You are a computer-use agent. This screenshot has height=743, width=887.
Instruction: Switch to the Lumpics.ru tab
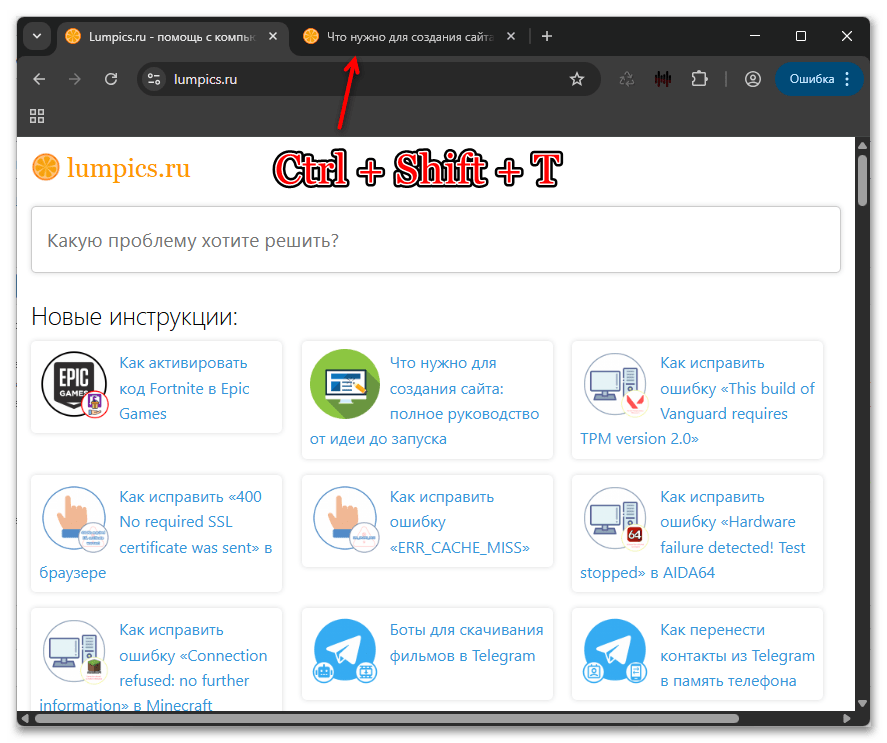[x=171, y=37]
